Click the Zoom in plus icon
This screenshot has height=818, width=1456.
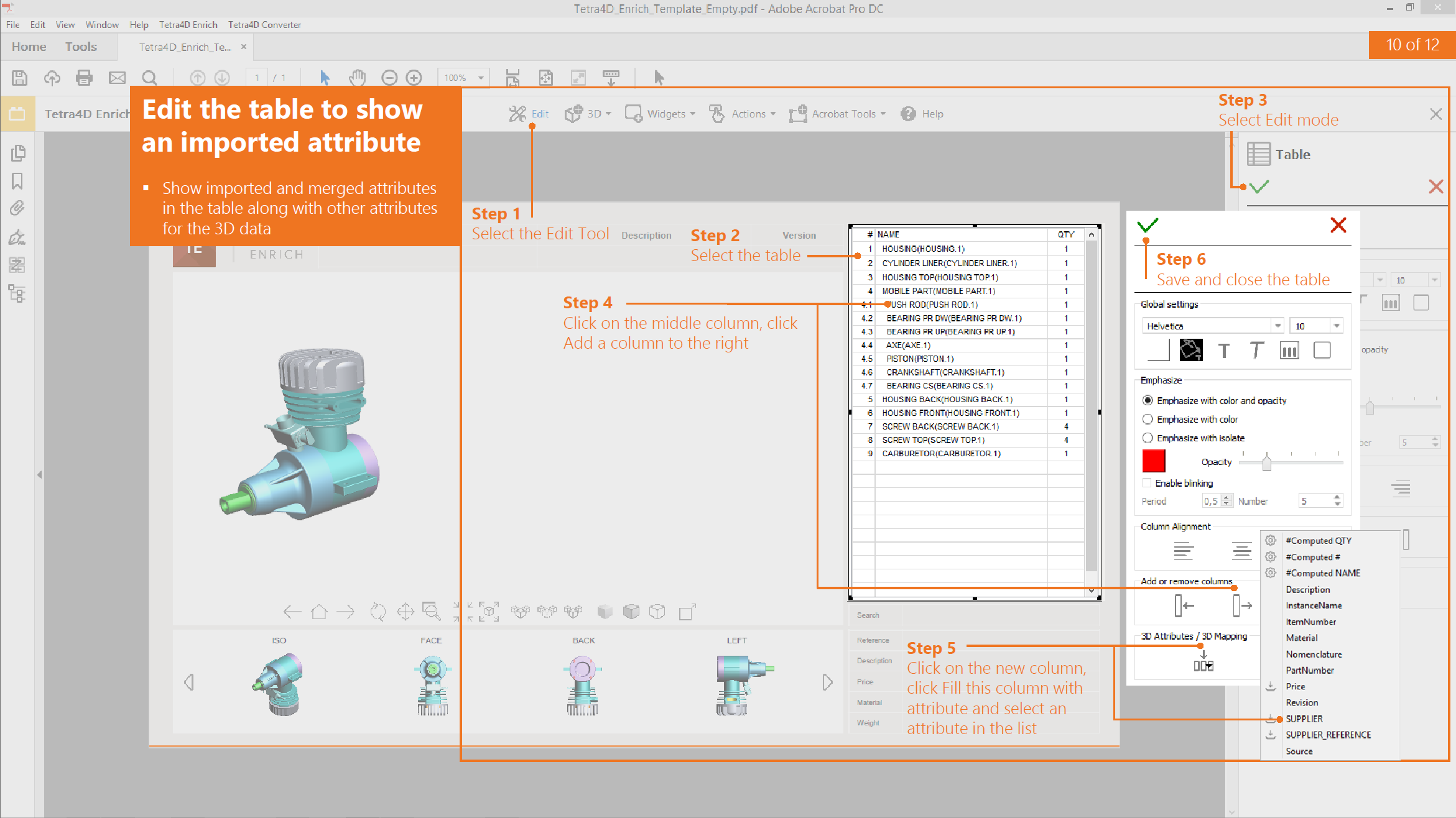coord(414,78)
